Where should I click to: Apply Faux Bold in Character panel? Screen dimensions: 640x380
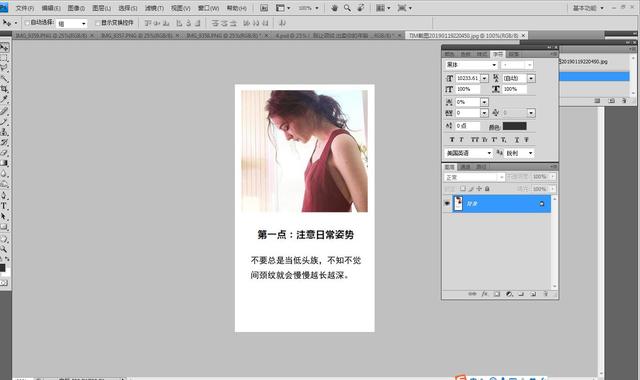point(452,140)
